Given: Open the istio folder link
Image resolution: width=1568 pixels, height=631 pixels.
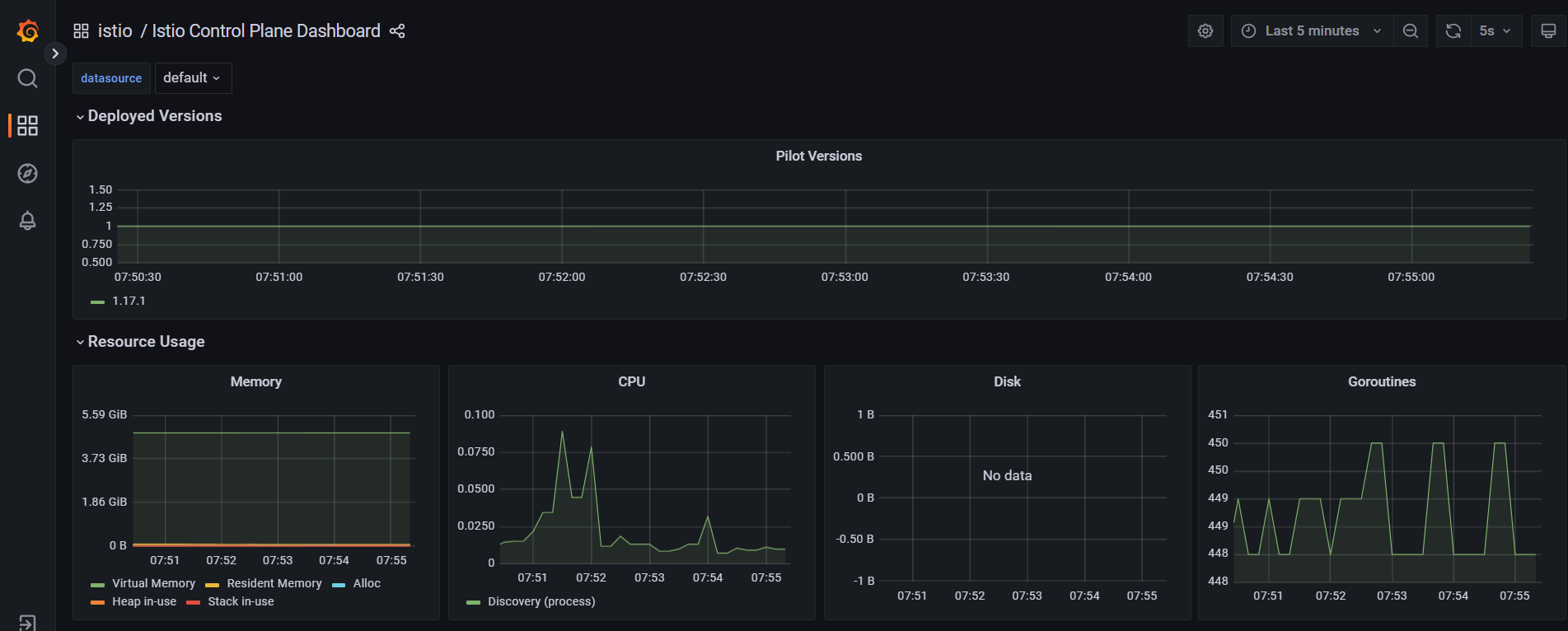Looking at the screenshot, I should [115, 31].
